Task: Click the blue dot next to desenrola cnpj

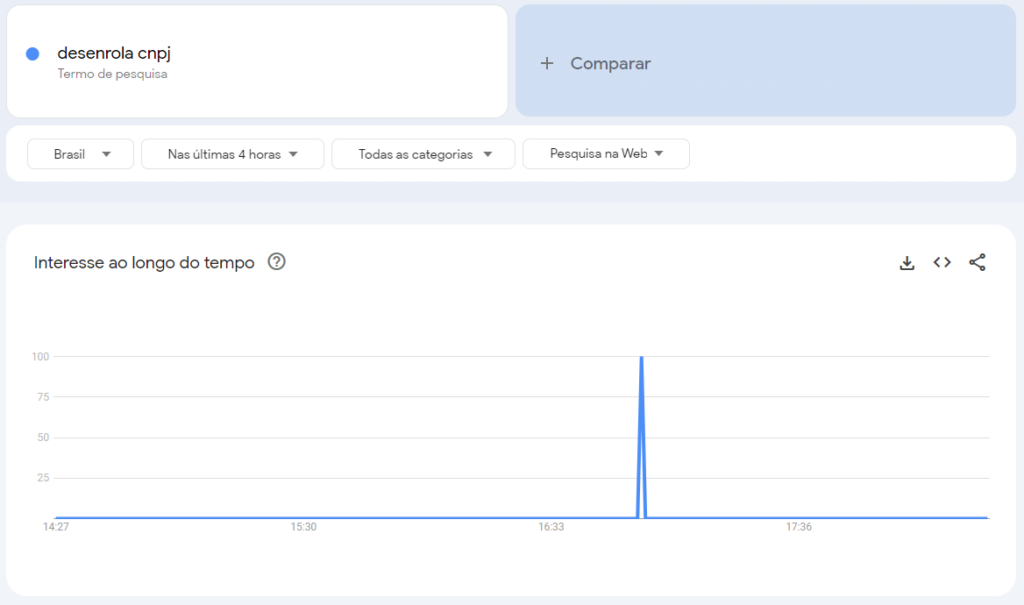Action: pyautogui.click(x=32, y=54)
